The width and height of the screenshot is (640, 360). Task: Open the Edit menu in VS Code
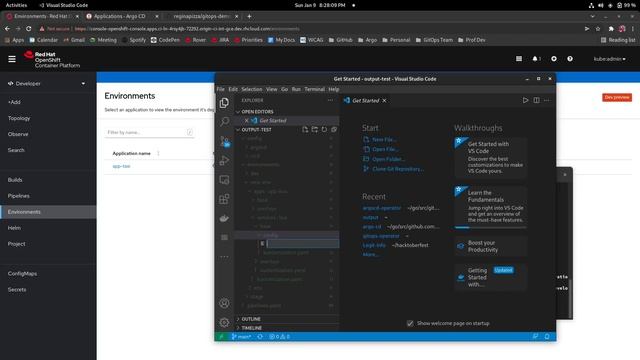233,89
